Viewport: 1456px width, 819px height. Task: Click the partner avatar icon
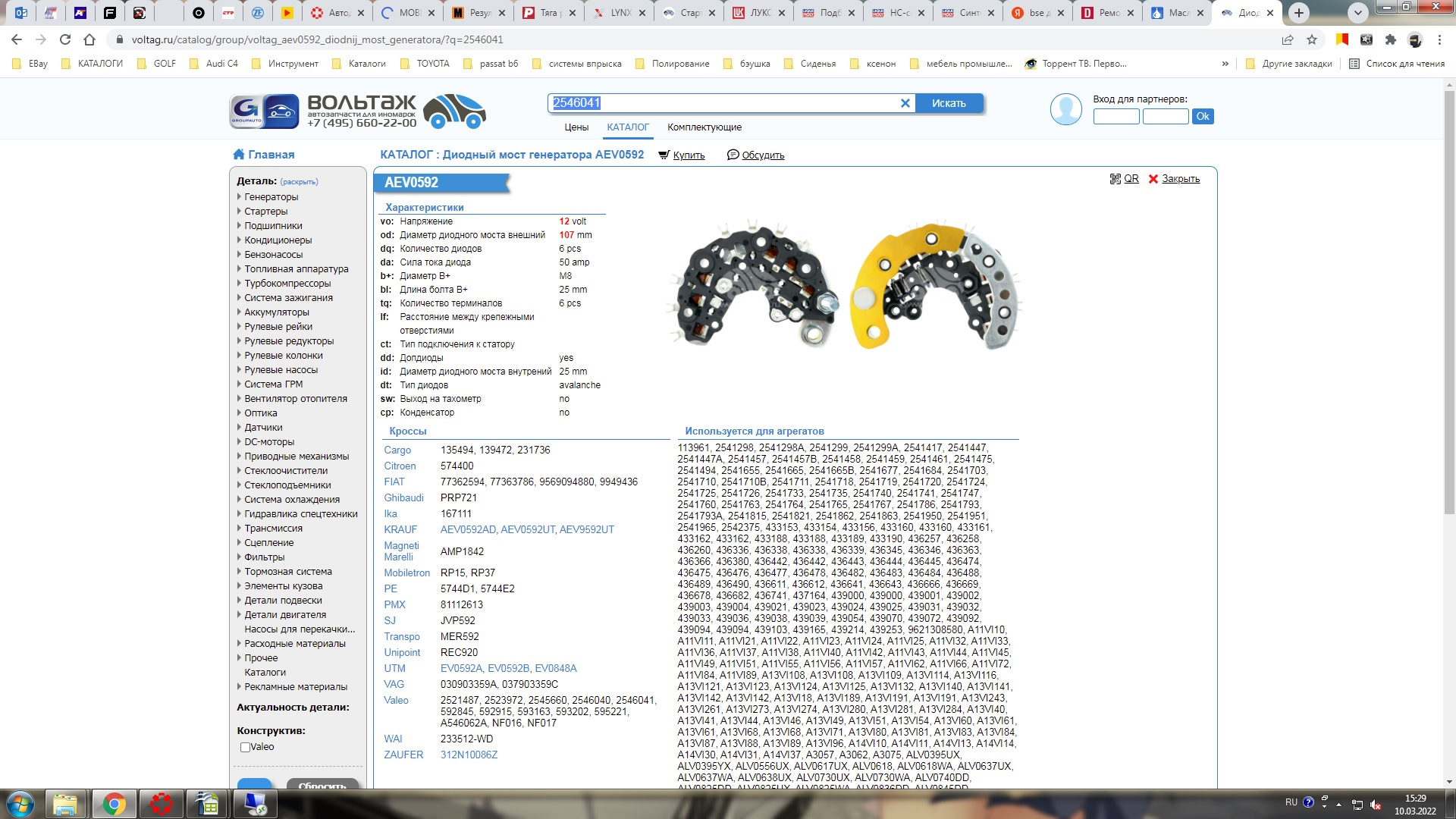point(1065,110)
